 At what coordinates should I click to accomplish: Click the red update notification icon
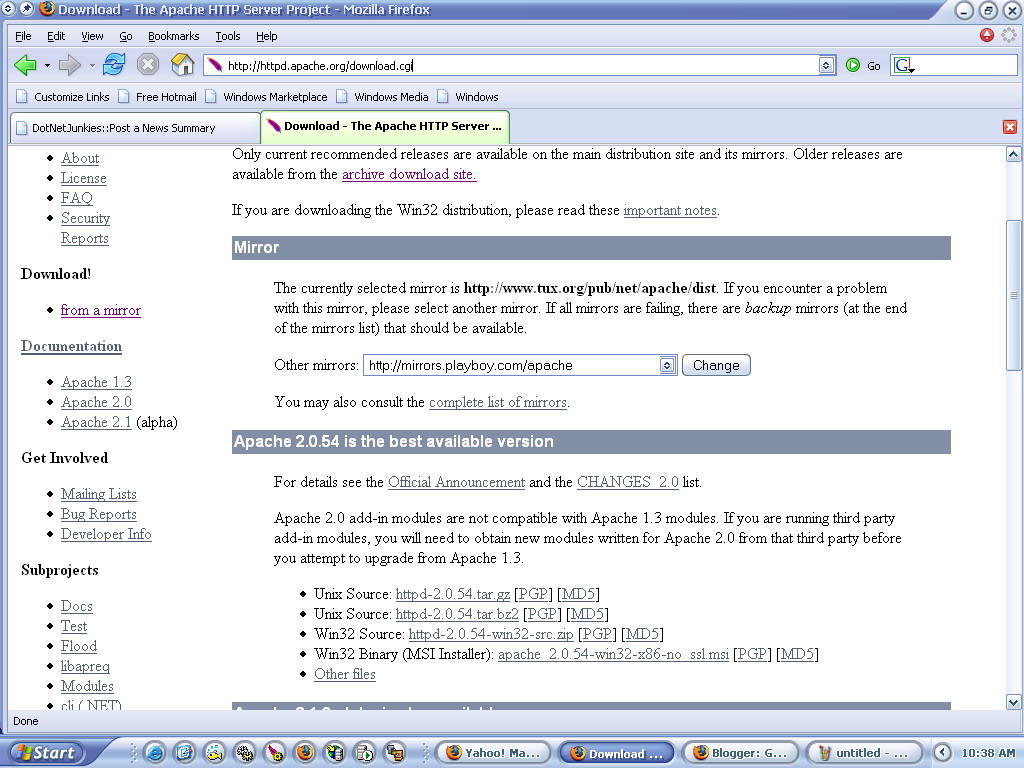point(987,35)
